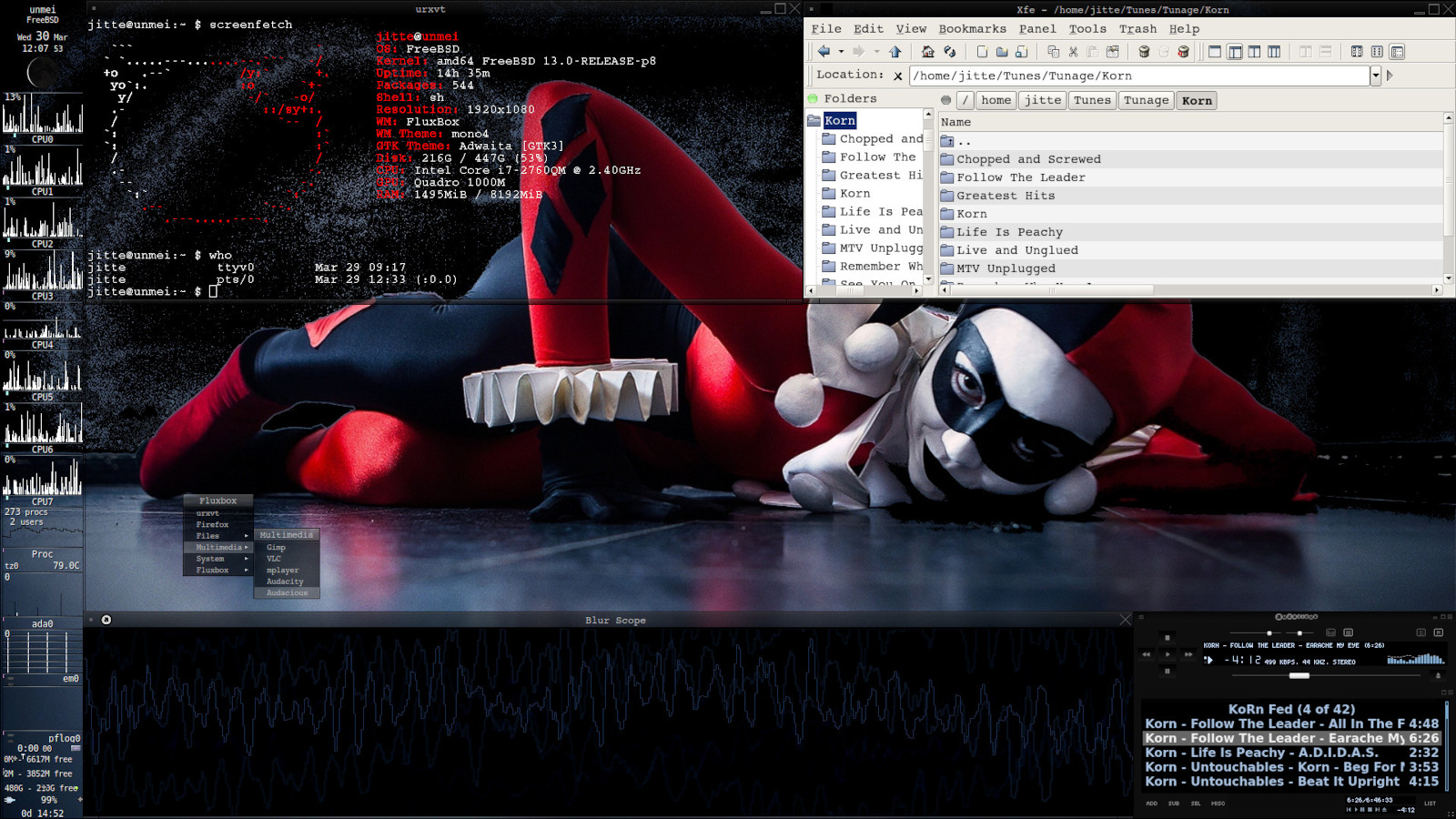Open Multimedia submenu in Fluxbox menu
The height and width of the screenshot is (819, 1456).
[x=218, y=547]
